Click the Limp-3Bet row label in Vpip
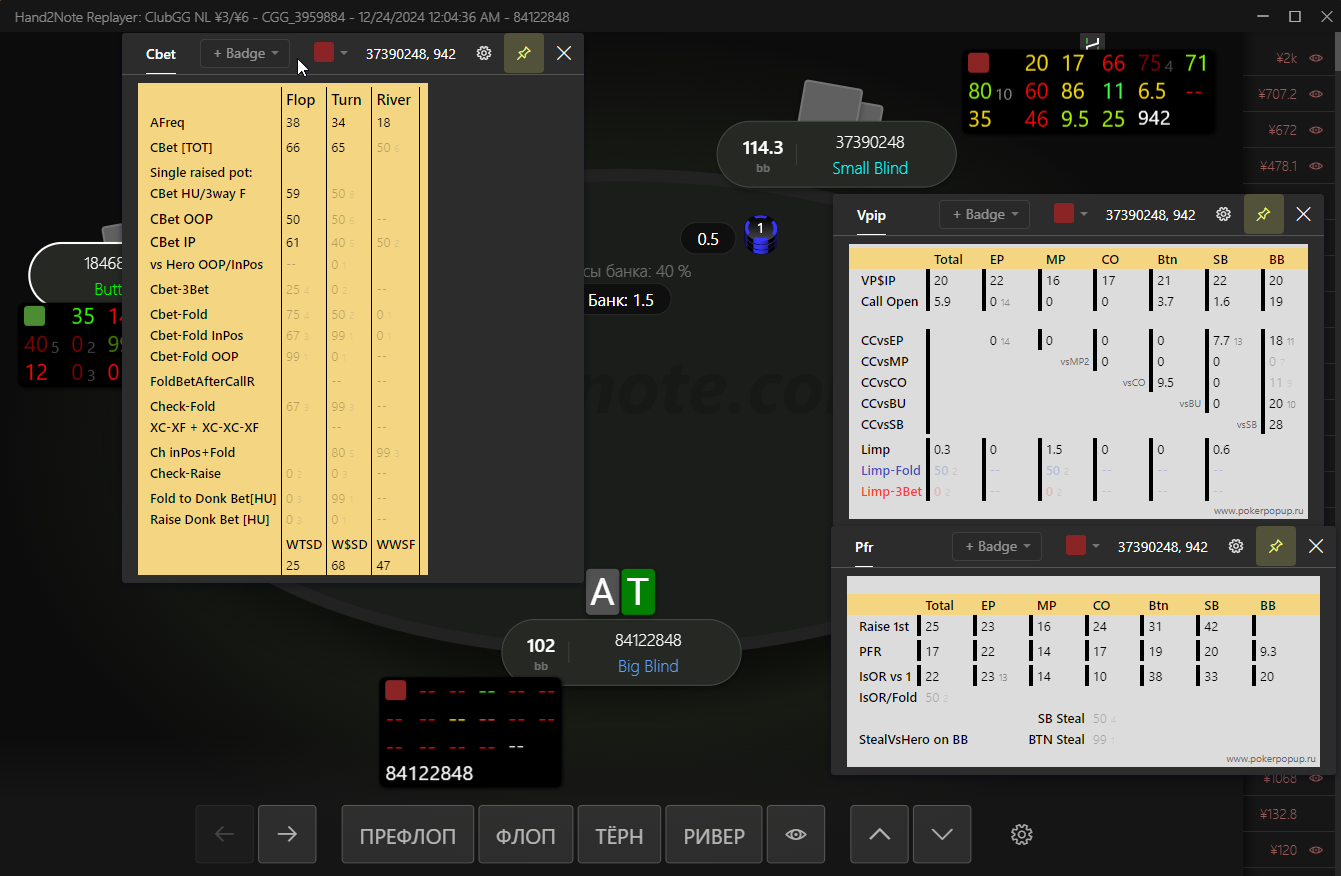This screenshot has height=876, width=1341. 892,491
